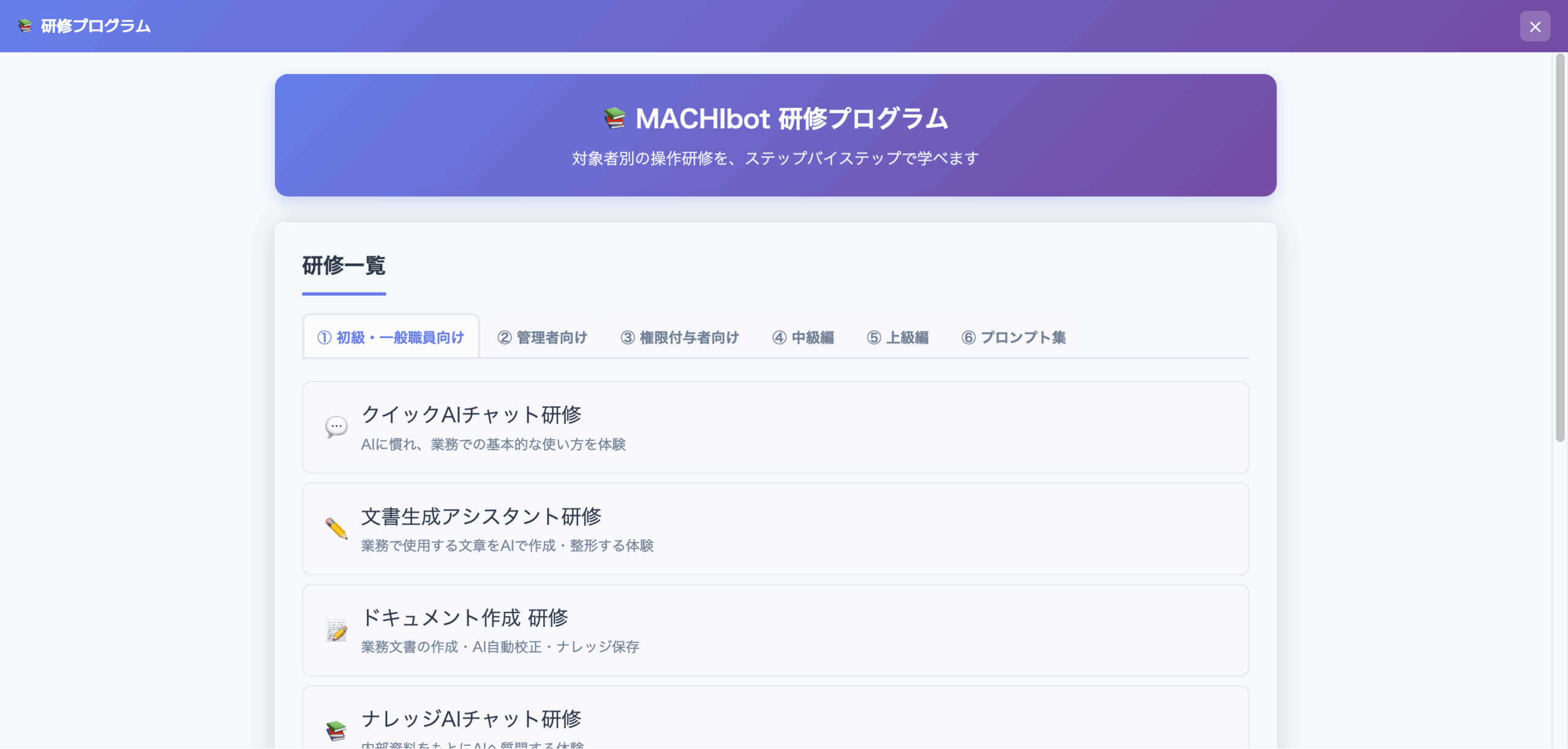Select the ⑥ プロンプト集 tab
1568x749 pixels.
pos(1014,337)
